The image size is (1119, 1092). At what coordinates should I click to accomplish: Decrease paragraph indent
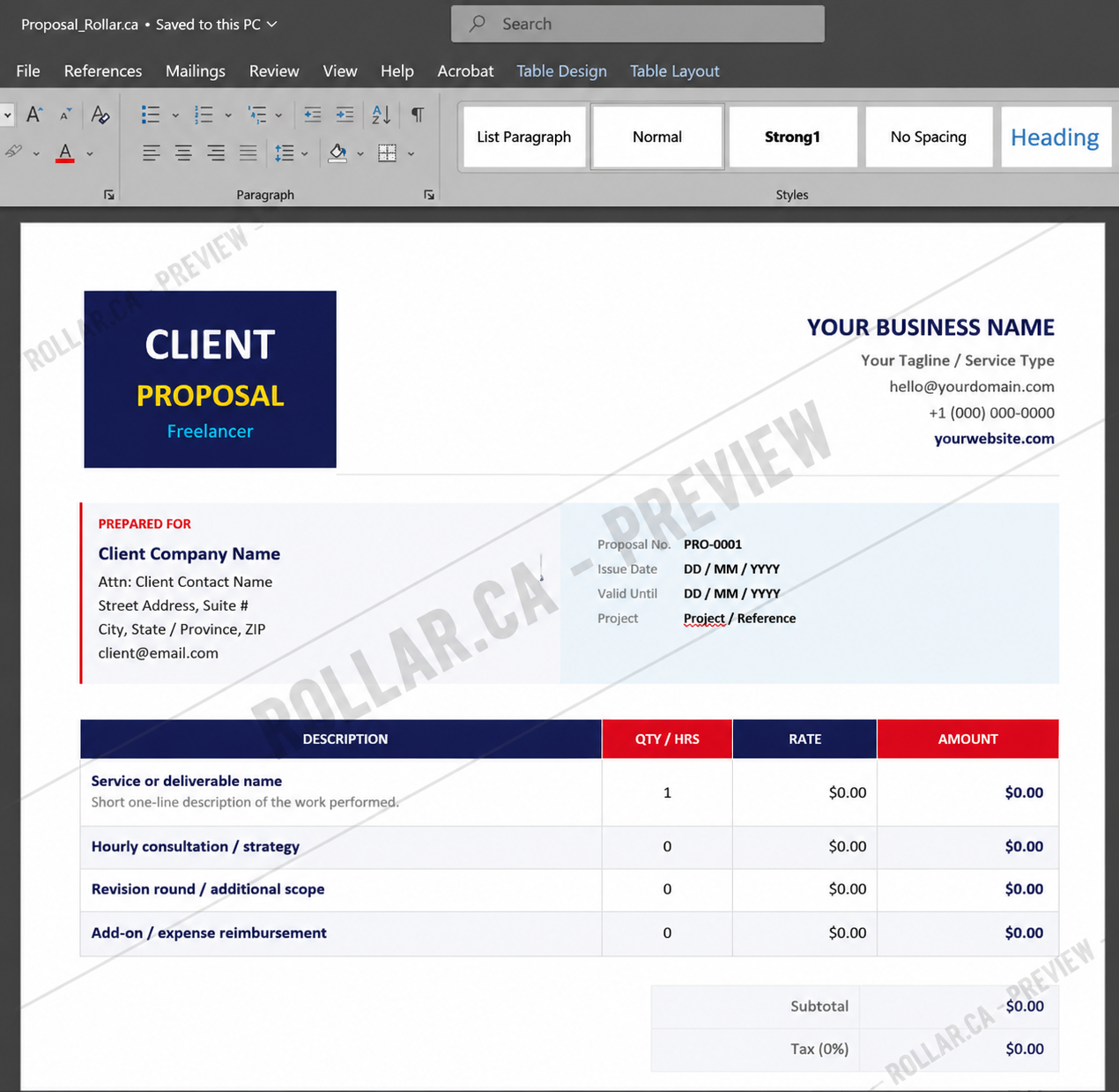coord(312,115)
